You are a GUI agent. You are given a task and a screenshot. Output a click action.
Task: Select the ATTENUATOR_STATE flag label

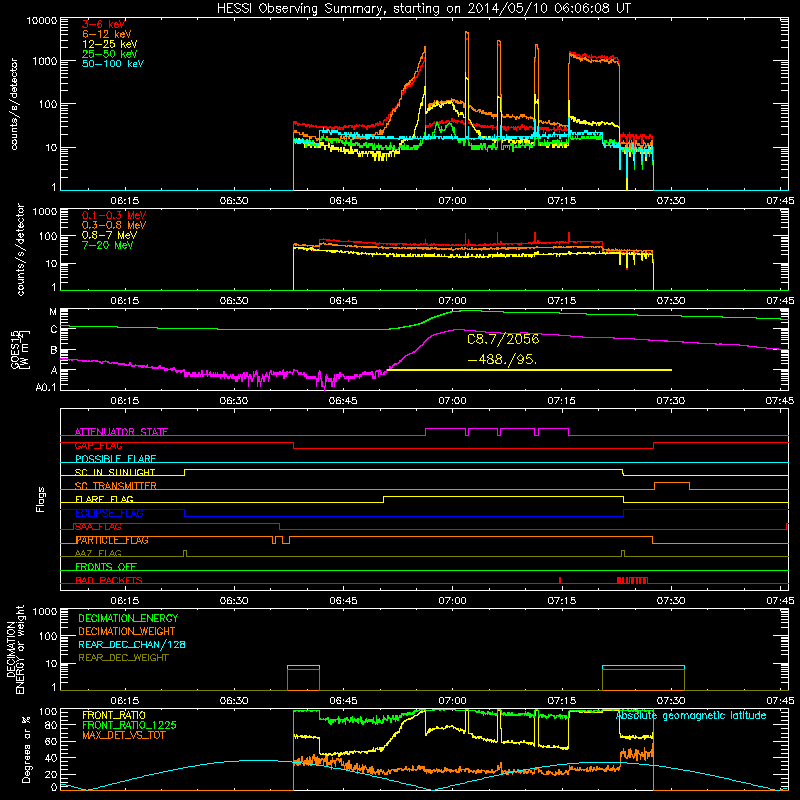(121, 432)
